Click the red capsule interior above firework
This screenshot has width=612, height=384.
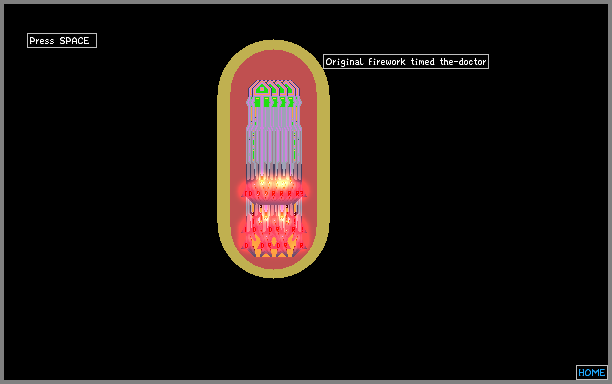coord(274,65)
